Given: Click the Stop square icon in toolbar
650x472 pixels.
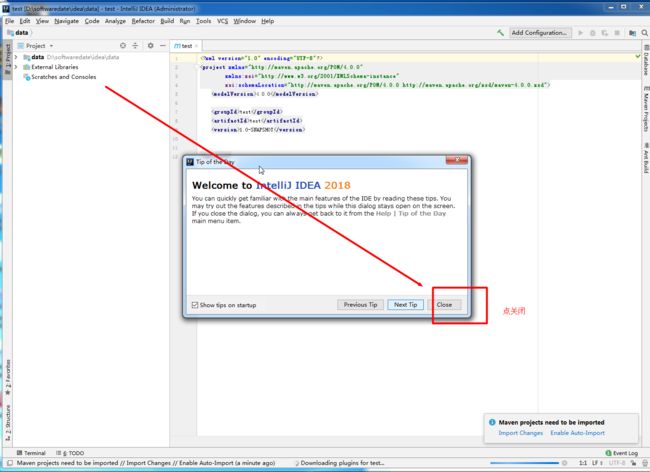Looking at the screenshot, I should pyautogui.click(x=617, y=33).
